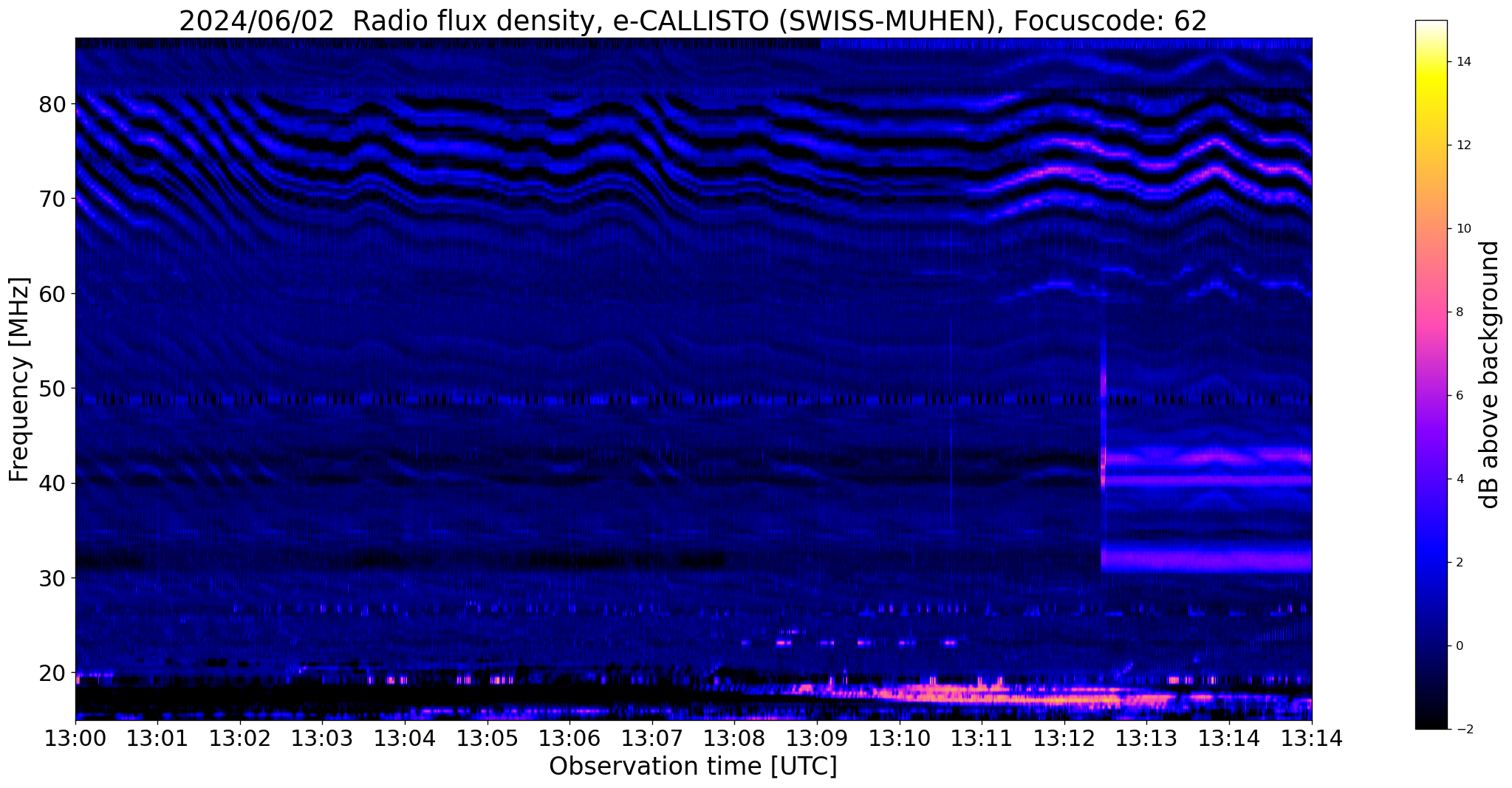Click the 'dB above background' colorbar label

pyautogui.click(x=1491, y=374)
